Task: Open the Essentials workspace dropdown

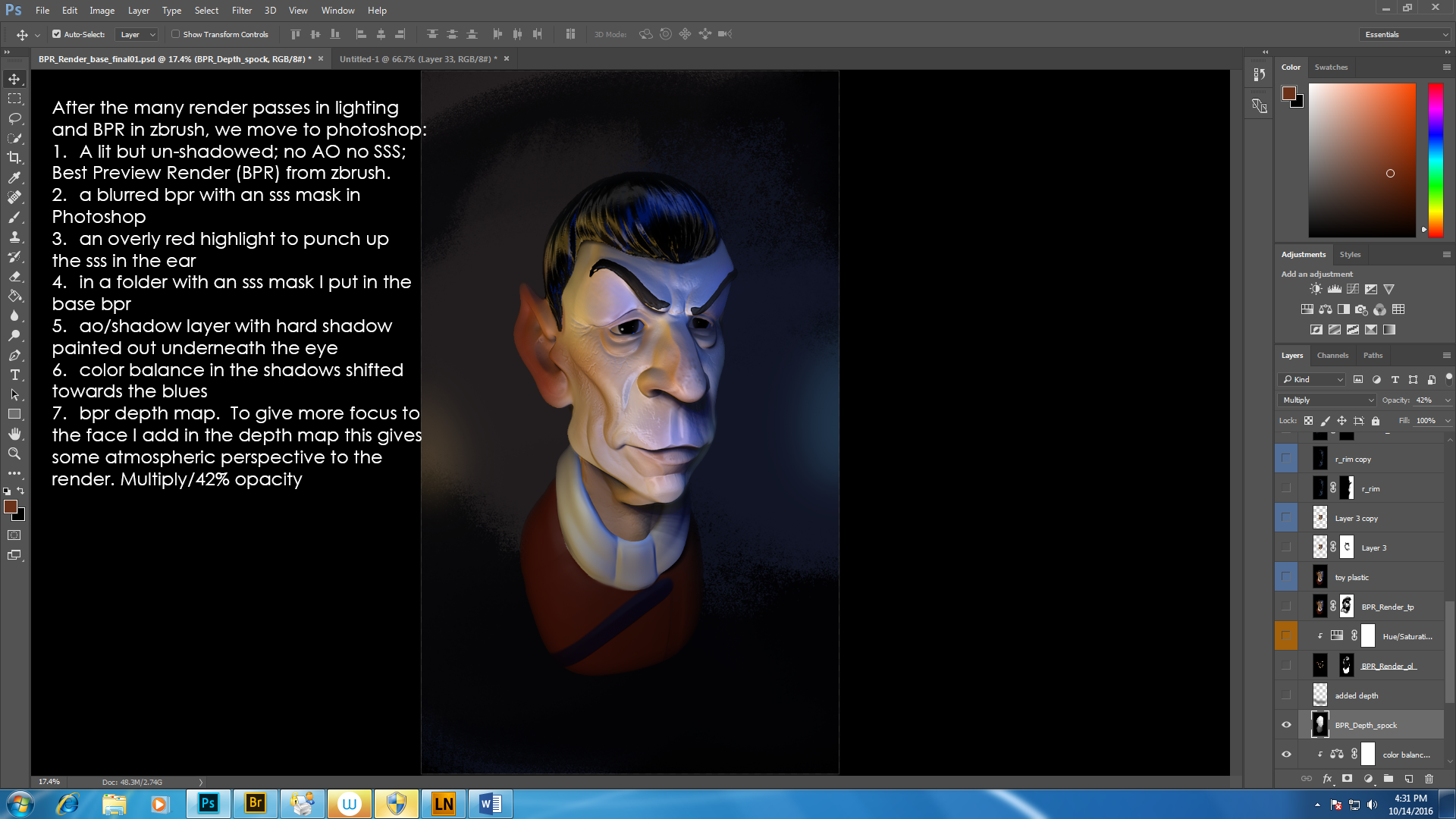Action: pyautogui.click(x=1405, y=34)
